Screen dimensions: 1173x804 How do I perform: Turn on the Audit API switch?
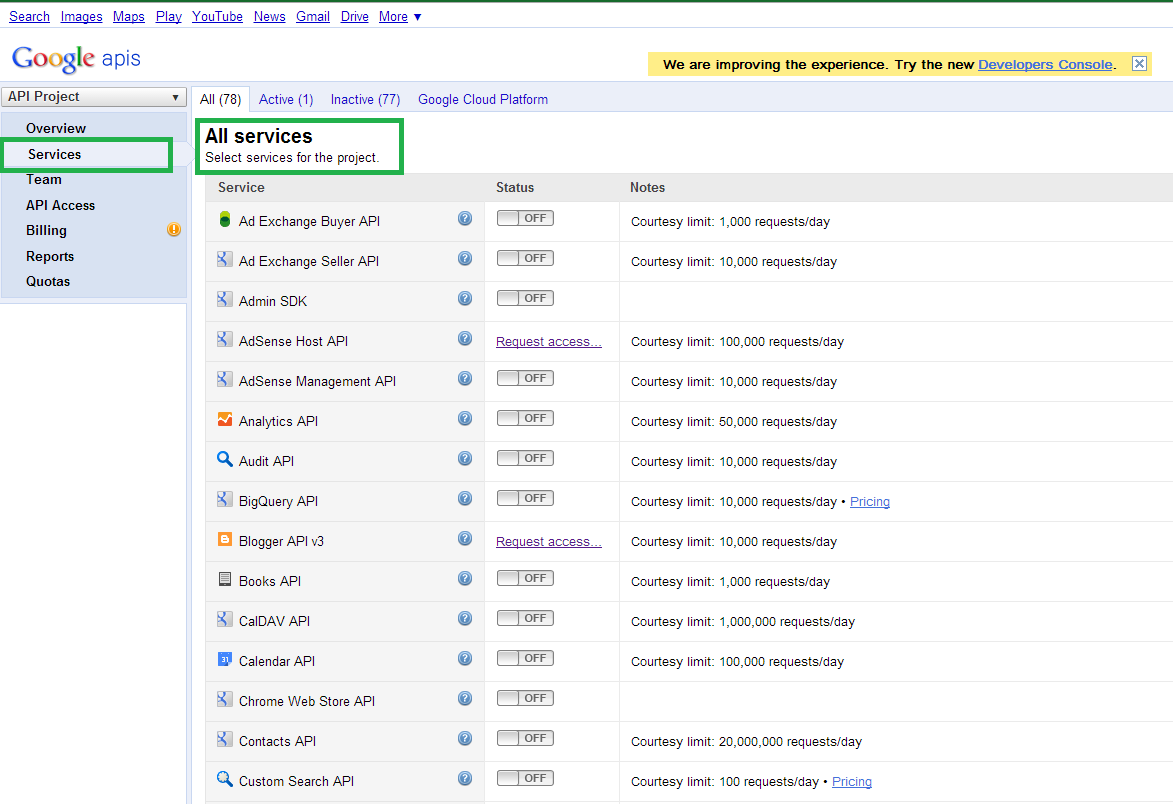[525, 458]
